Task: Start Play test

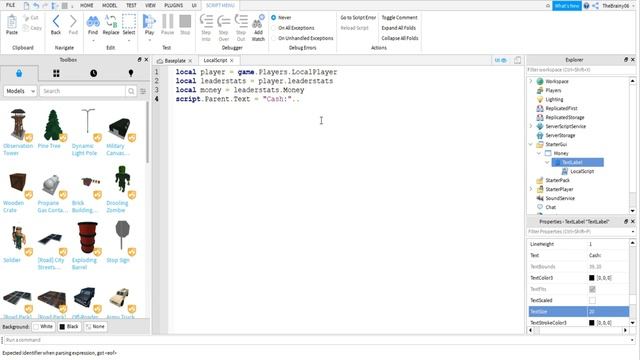Action: coord(149,21)
